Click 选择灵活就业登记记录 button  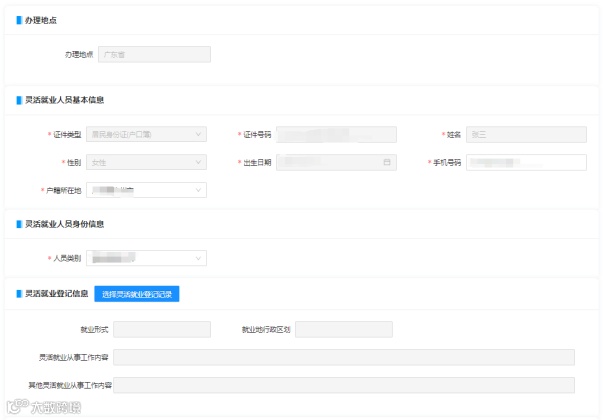click(137, 294)
